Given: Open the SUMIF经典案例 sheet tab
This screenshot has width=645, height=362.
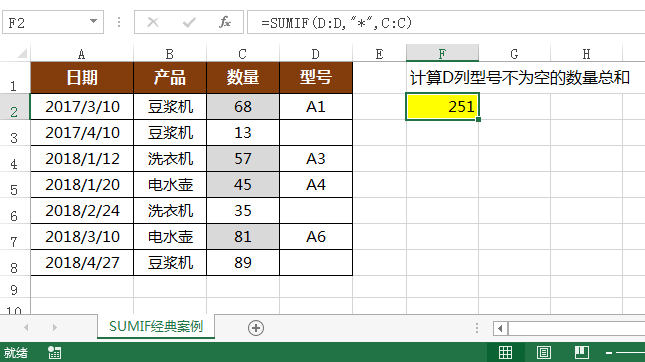Looking at the screenshot, I should tap(156, 327).
